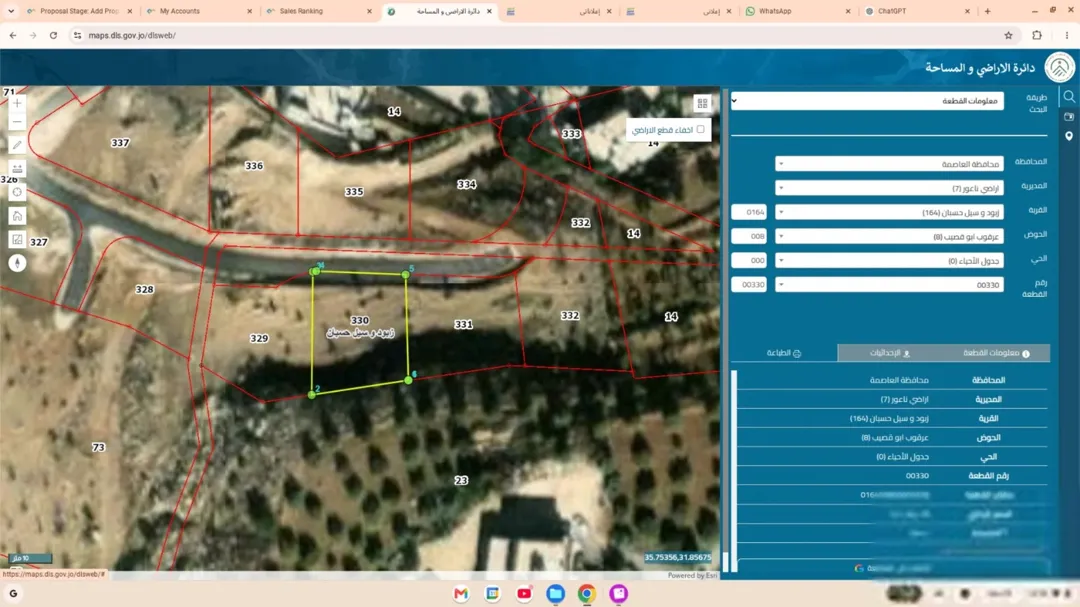The width and height of the screenshot is (1080, 607).
Task: Open Files app from shelf
Action: [x=555, y=593]
